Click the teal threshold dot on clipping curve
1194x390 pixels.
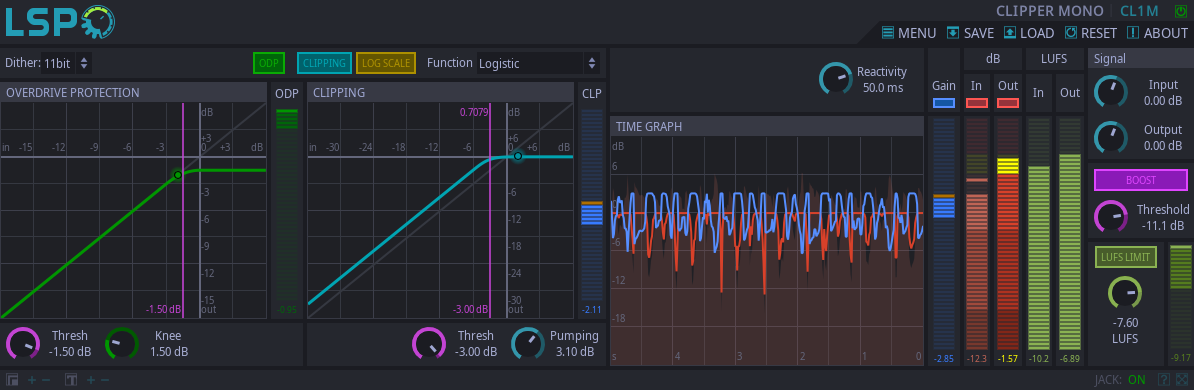[x=518, y=156]
